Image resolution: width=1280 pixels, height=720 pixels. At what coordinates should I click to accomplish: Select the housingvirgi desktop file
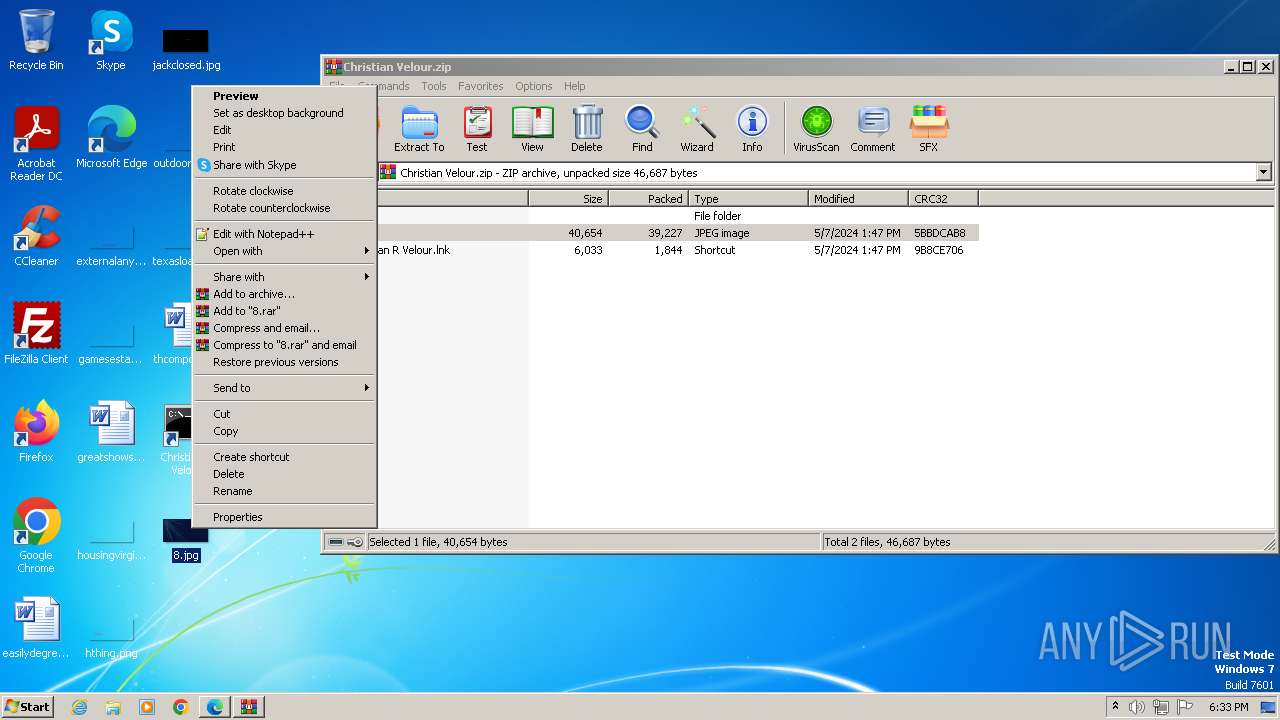click(111, 540)
